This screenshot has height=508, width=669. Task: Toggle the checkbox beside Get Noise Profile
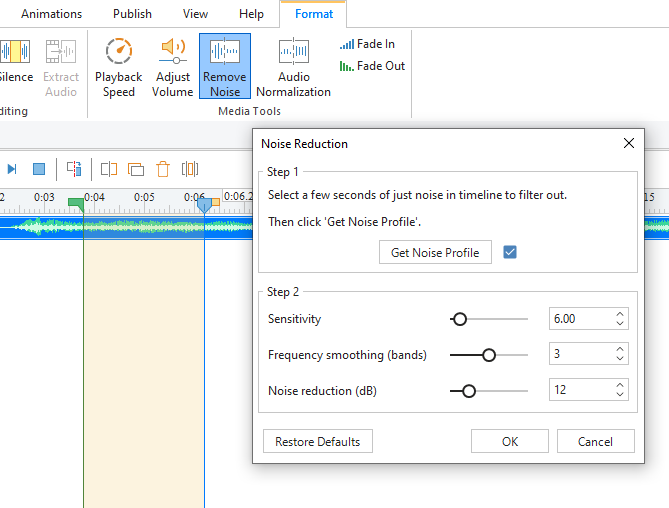point(510,252)
